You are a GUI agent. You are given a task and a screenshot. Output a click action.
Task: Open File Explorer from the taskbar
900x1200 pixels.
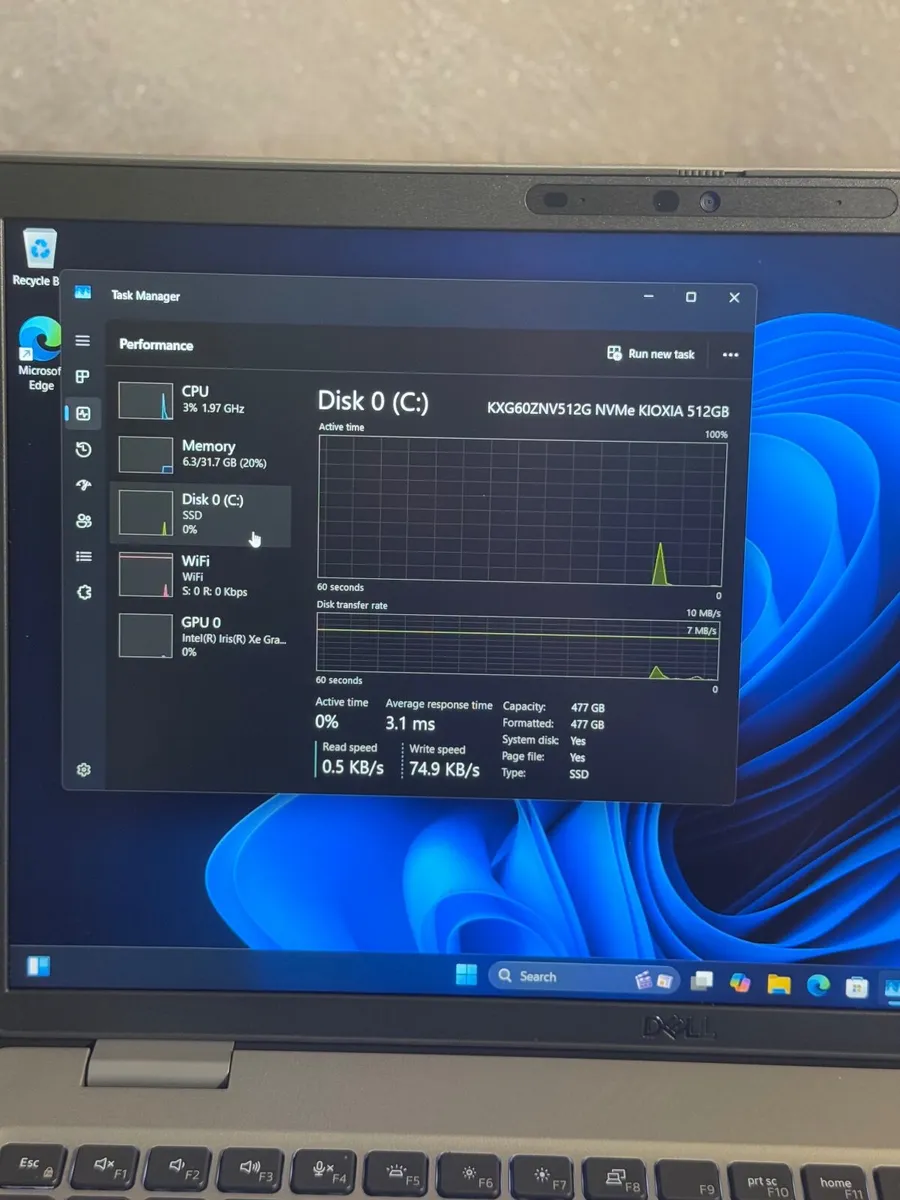pos(779,985)
